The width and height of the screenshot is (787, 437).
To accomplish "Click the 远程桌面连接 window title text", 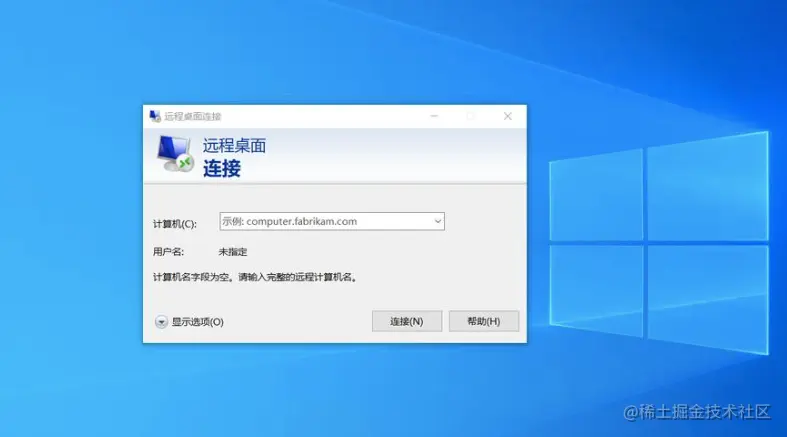I will [x=193, y=116].
